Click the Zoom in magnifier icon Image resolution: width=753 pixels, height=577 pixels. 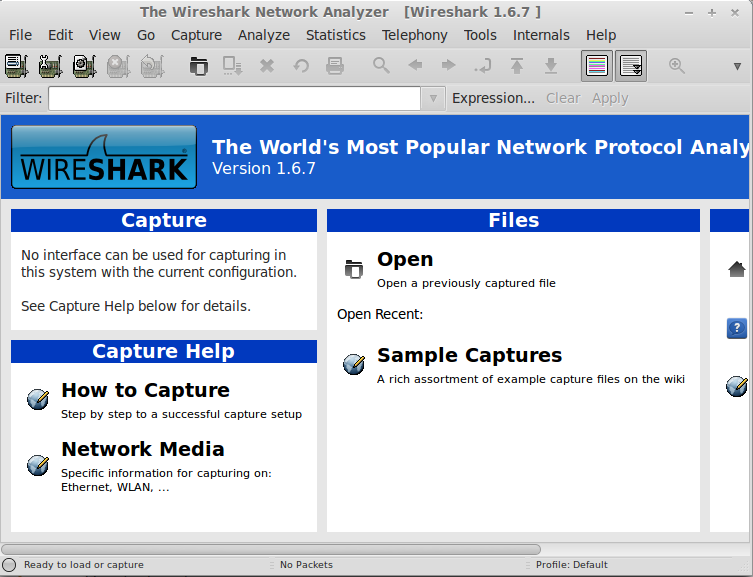pos(677,66)
